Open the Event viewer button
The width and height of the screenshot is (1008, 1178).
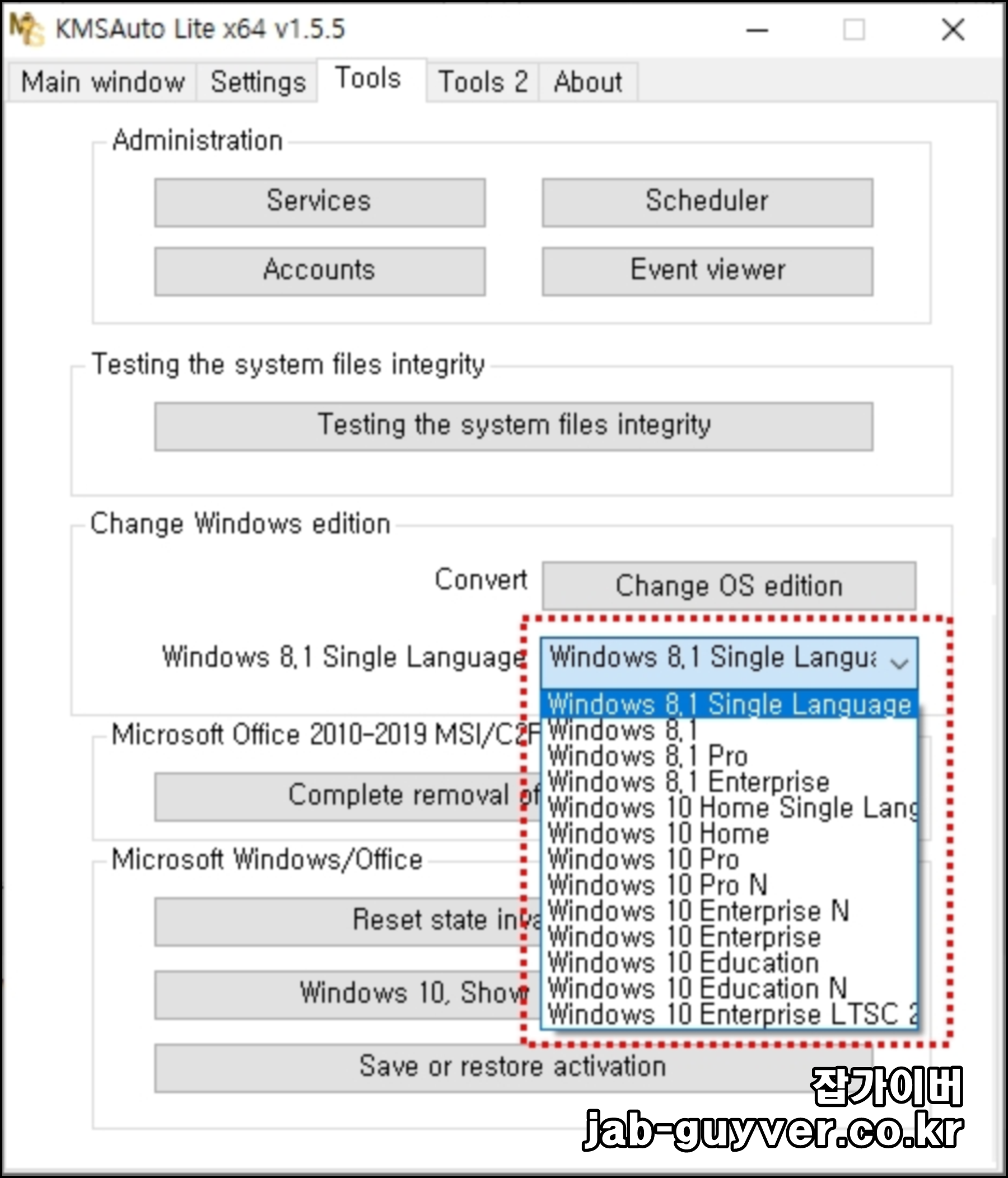click(x=707, y=271)
